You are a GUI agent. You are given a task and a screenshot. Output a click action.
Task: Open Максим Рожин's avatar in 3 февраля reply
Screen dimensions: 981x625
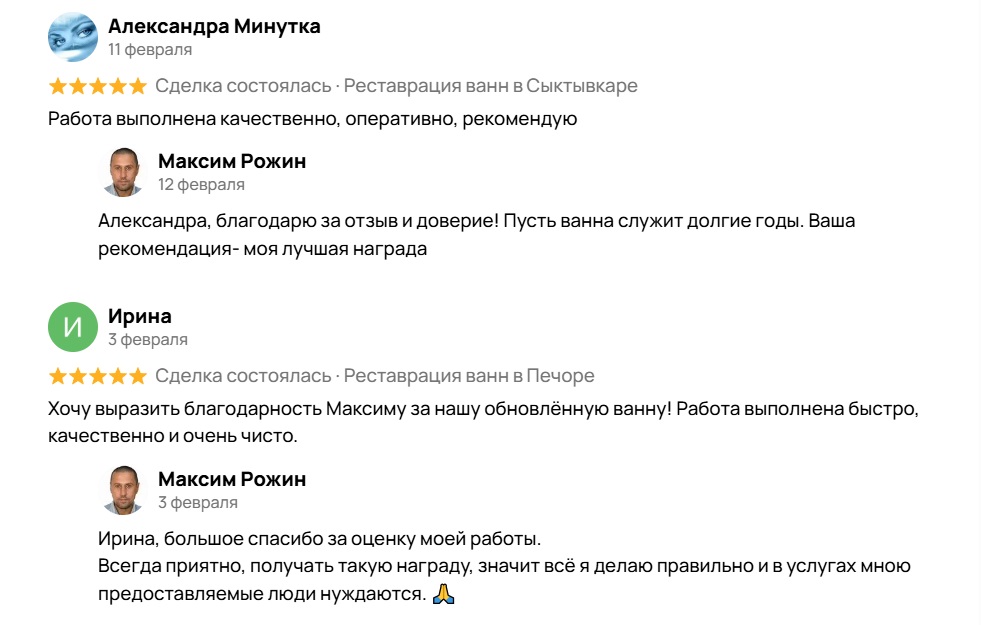pyautogui.click(x=124, y=489)
